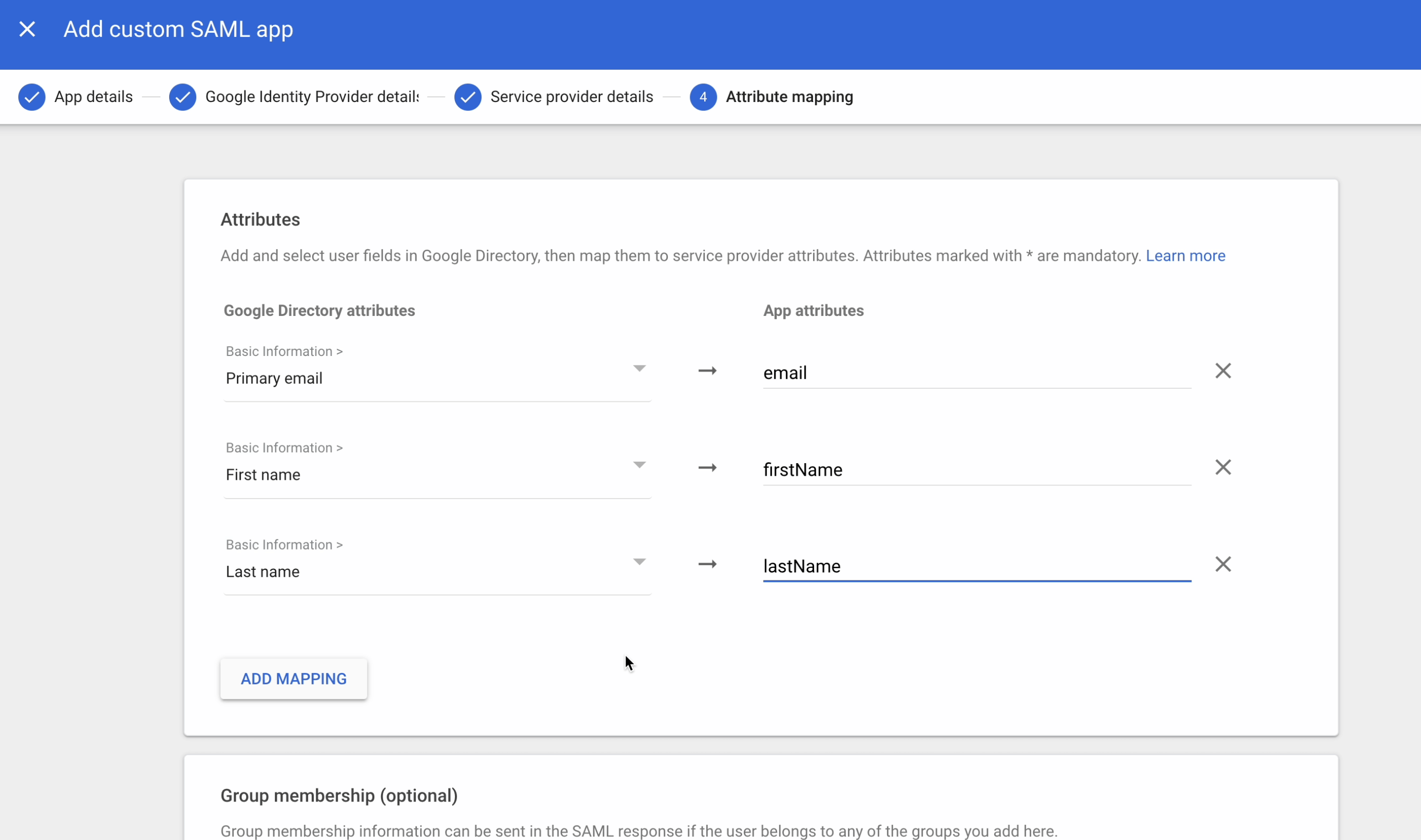Click the arrow beside the lastName mapping
1421x840 pixels.
pyautogui.click(x=707, y=563)
